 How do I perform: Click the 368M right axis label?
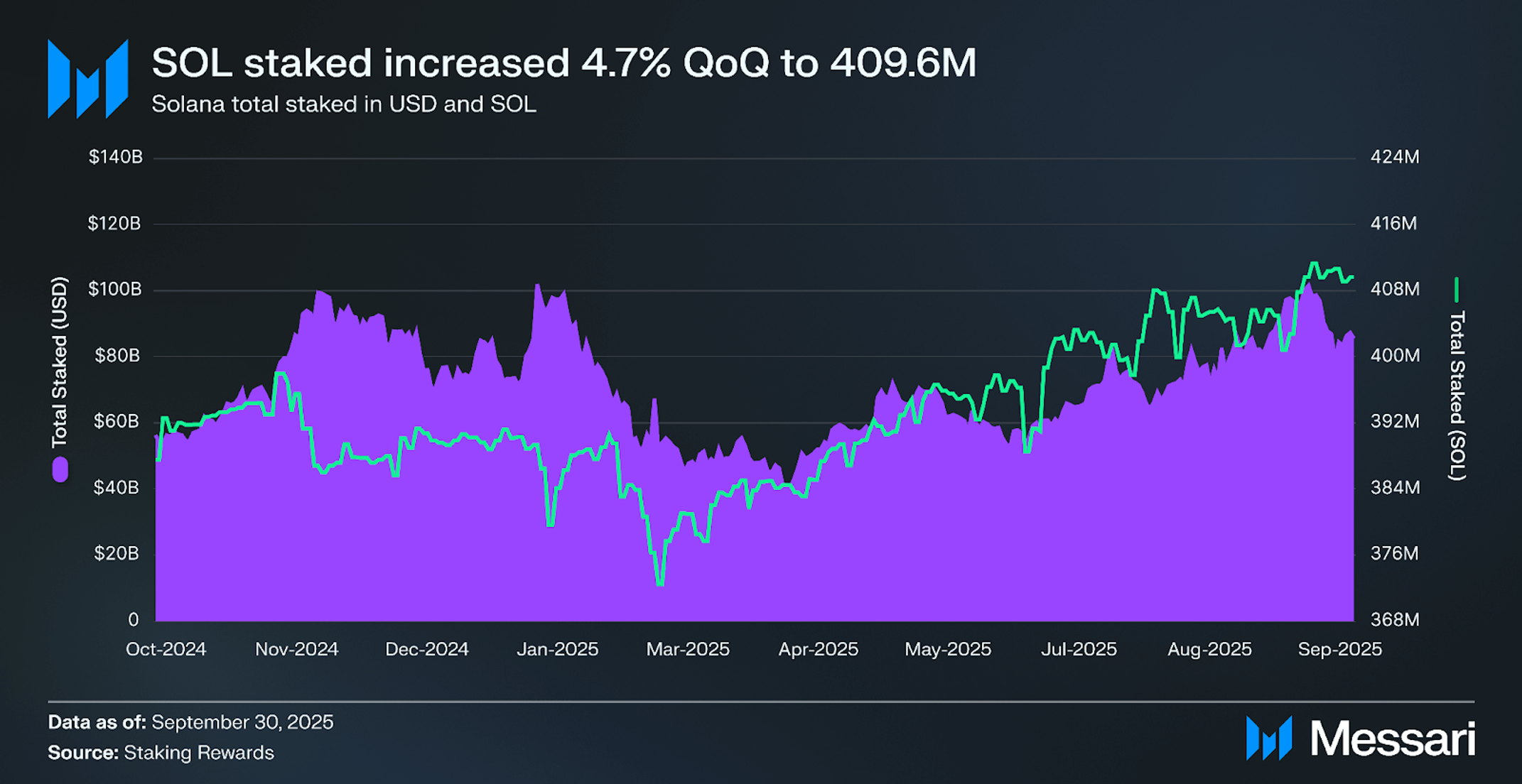[1394, 619]
